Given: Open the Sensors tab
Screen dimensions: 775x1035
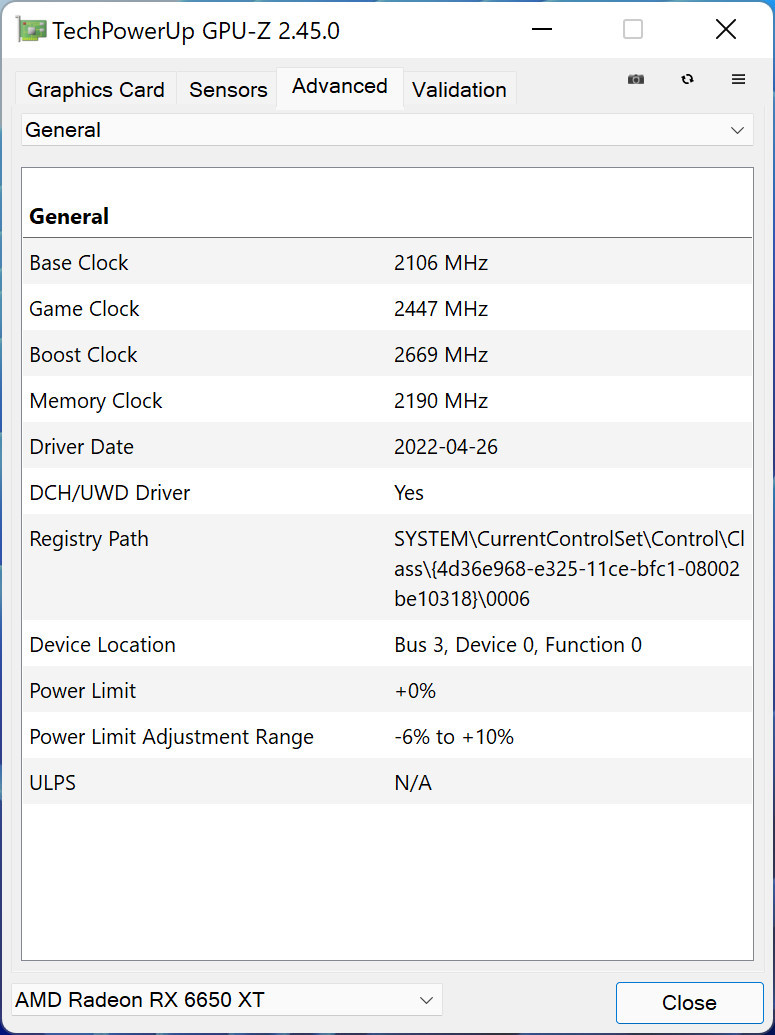Looking at the screenshot, I should tap(228, 90).
